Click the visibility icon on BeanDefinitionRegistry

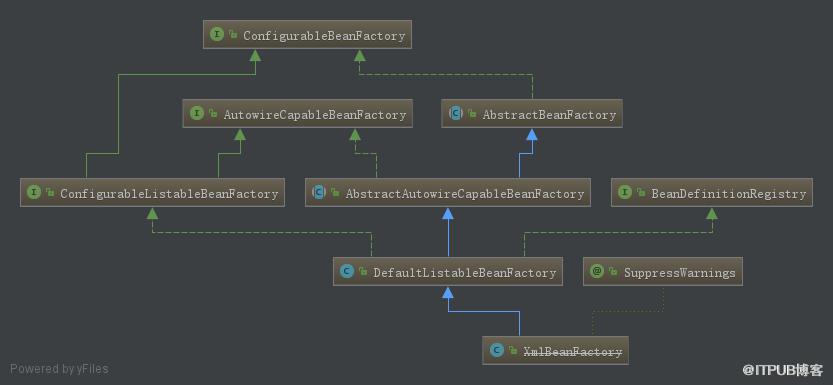[x=641, y=193]
